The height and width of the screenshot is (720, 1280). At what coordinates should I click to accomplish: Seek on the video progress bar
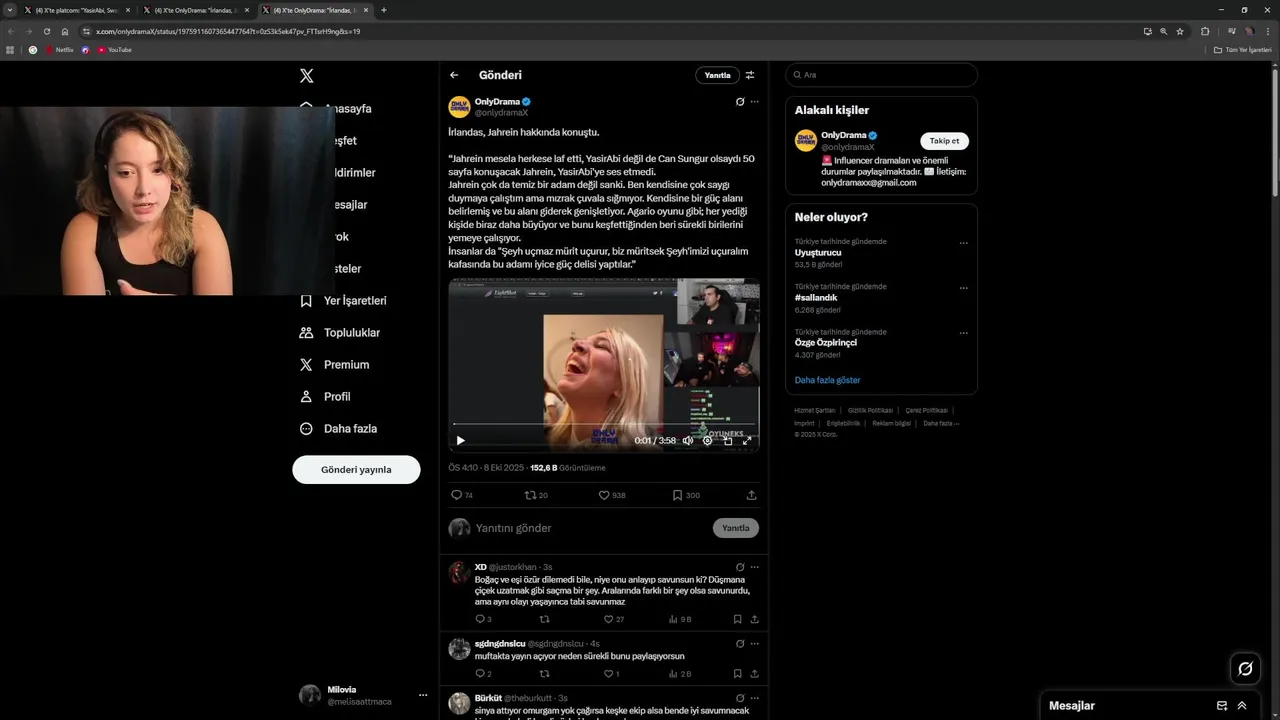click(604, 424)
